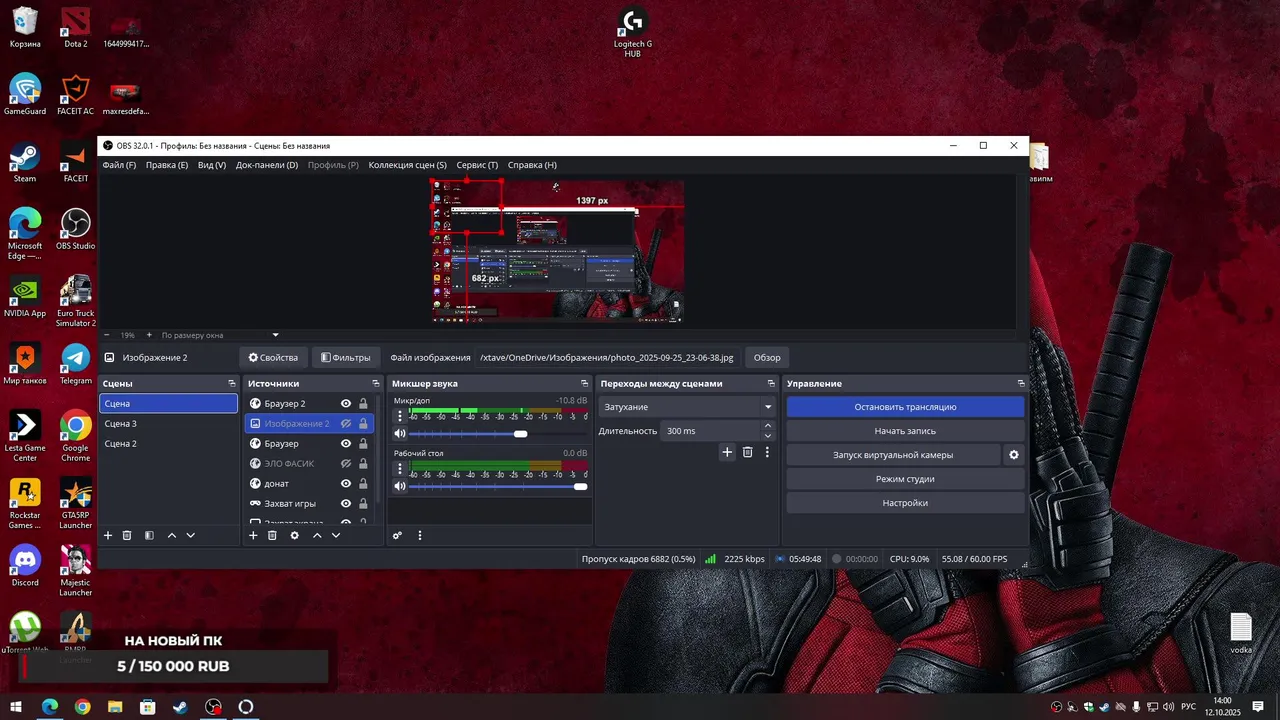
Task: Hide the Захват игры source
Action: [x=346, y=504]
